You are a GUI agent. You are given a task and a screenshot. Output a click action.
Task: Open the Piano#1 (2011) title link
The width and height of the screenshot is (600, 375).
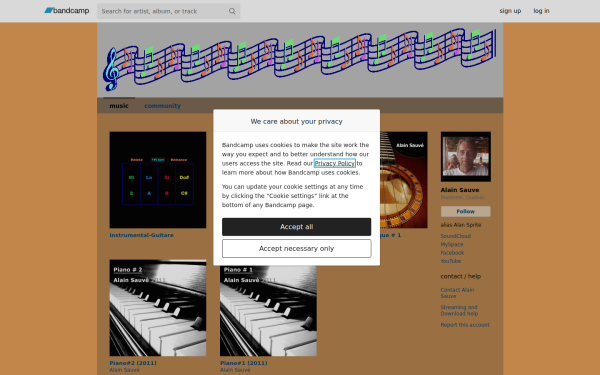pos(243,363)
